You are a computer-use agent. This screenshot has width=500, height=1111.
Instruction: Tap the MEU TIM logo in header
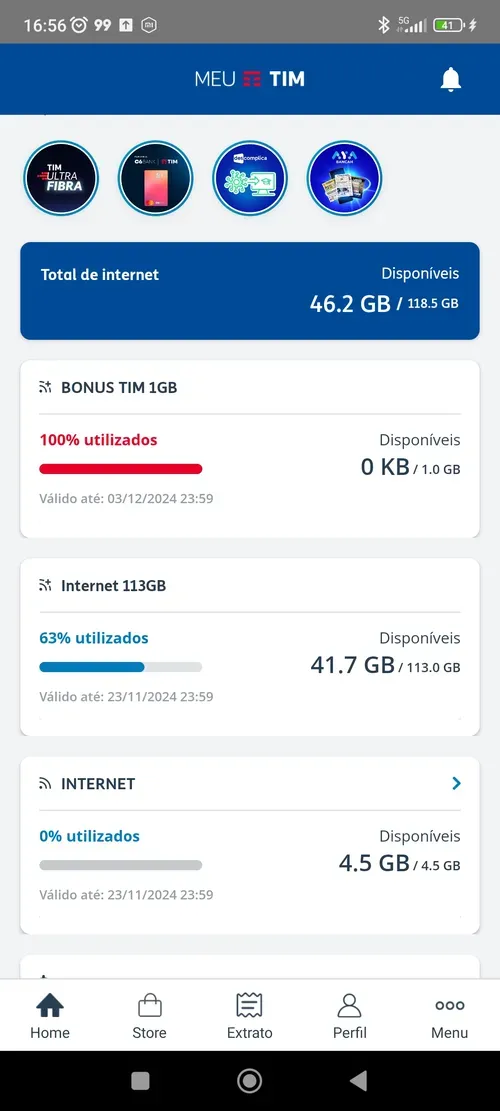pyautogui.click(x=250, y=79)
